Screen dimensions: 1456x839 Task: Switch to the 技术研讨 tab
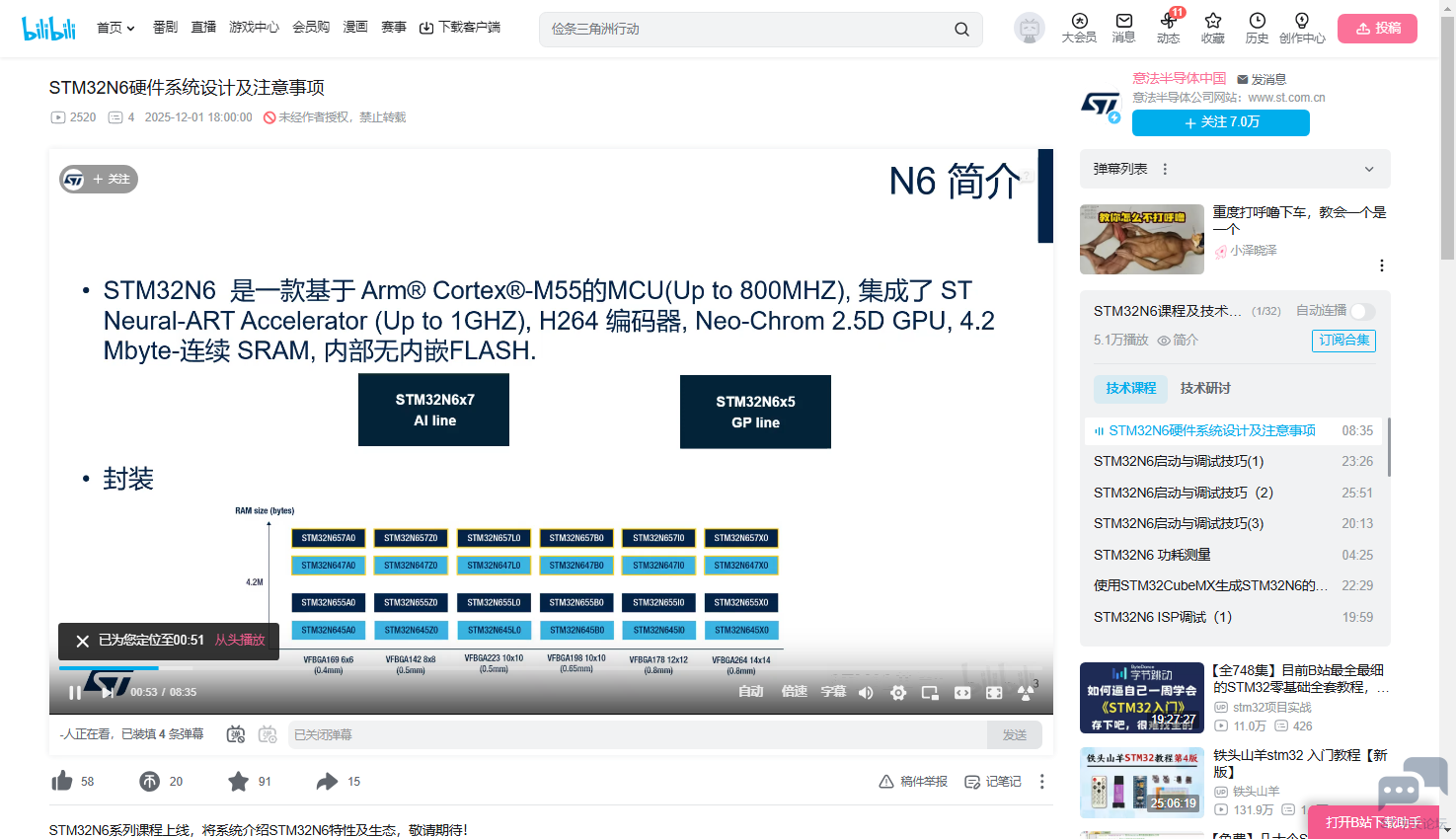pos(1205,389)
